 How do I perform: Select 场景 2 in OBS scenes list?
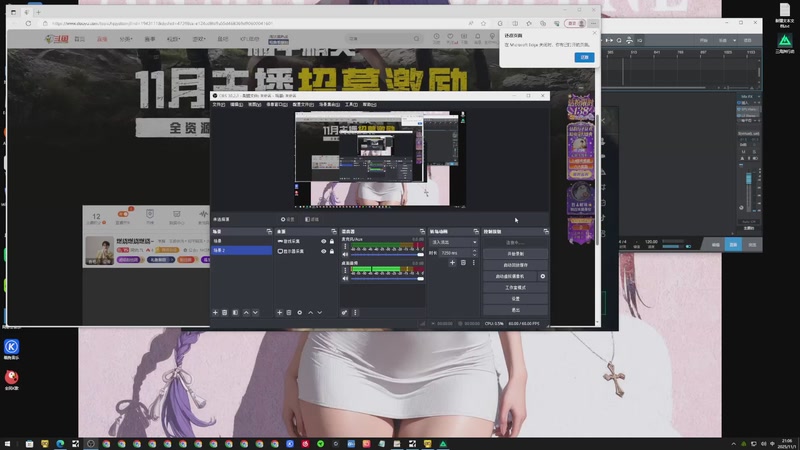[x=242, y=251]
